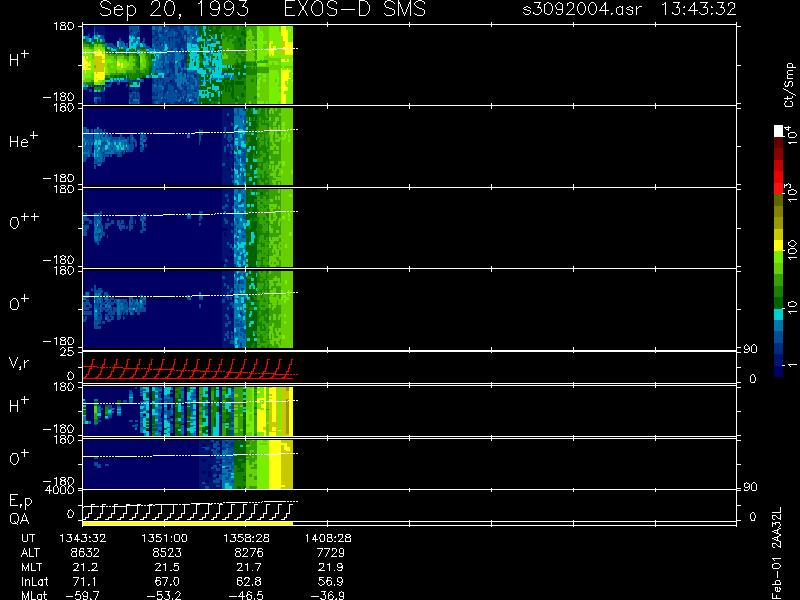Click the "UT" row label
The height and width of the screenshot is (600, 800).
tap(28, 538)
